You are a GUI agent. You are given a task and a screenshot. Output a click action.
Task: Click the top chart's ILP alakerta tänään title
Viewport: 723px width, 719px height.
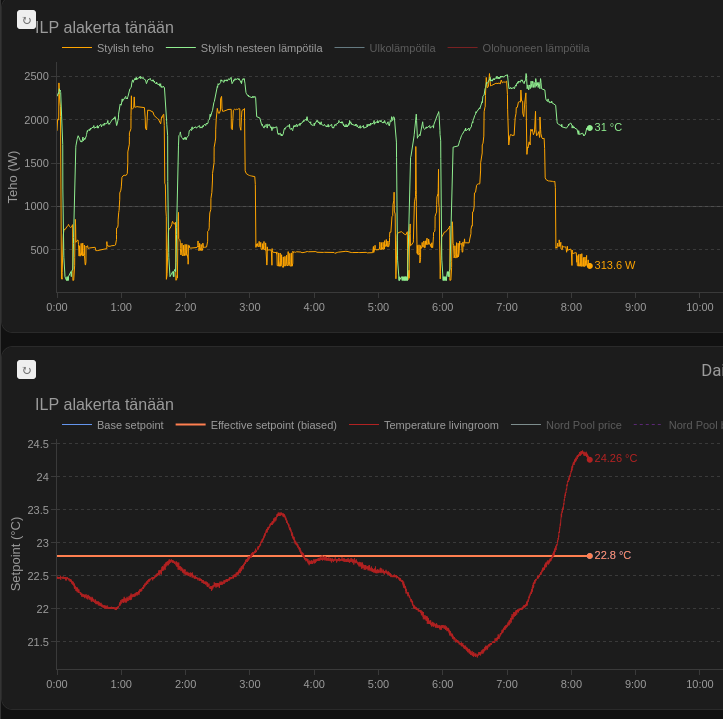[104, 28]
